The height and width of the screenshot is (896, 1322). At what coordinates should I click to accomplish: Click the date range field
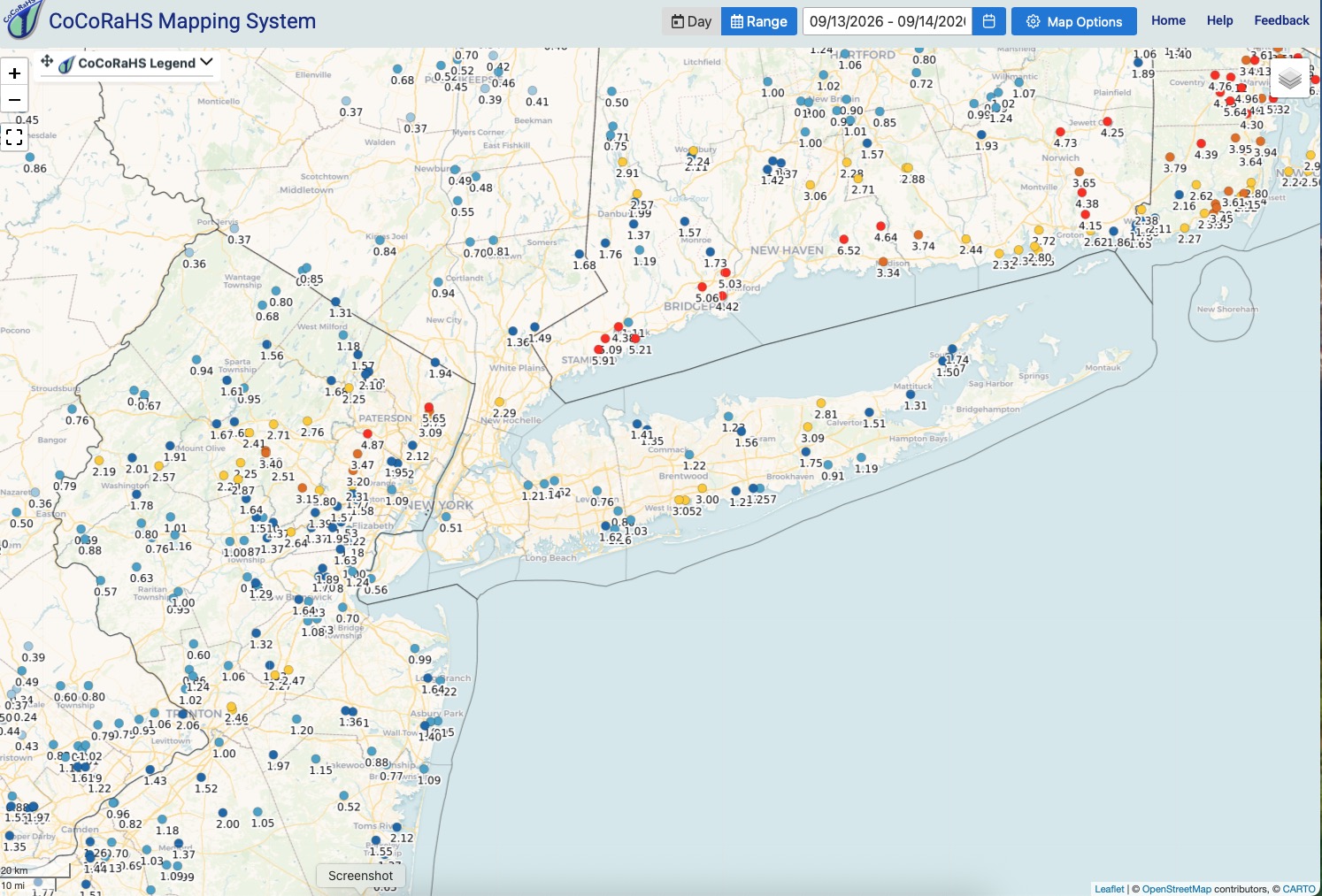point(888,21)
